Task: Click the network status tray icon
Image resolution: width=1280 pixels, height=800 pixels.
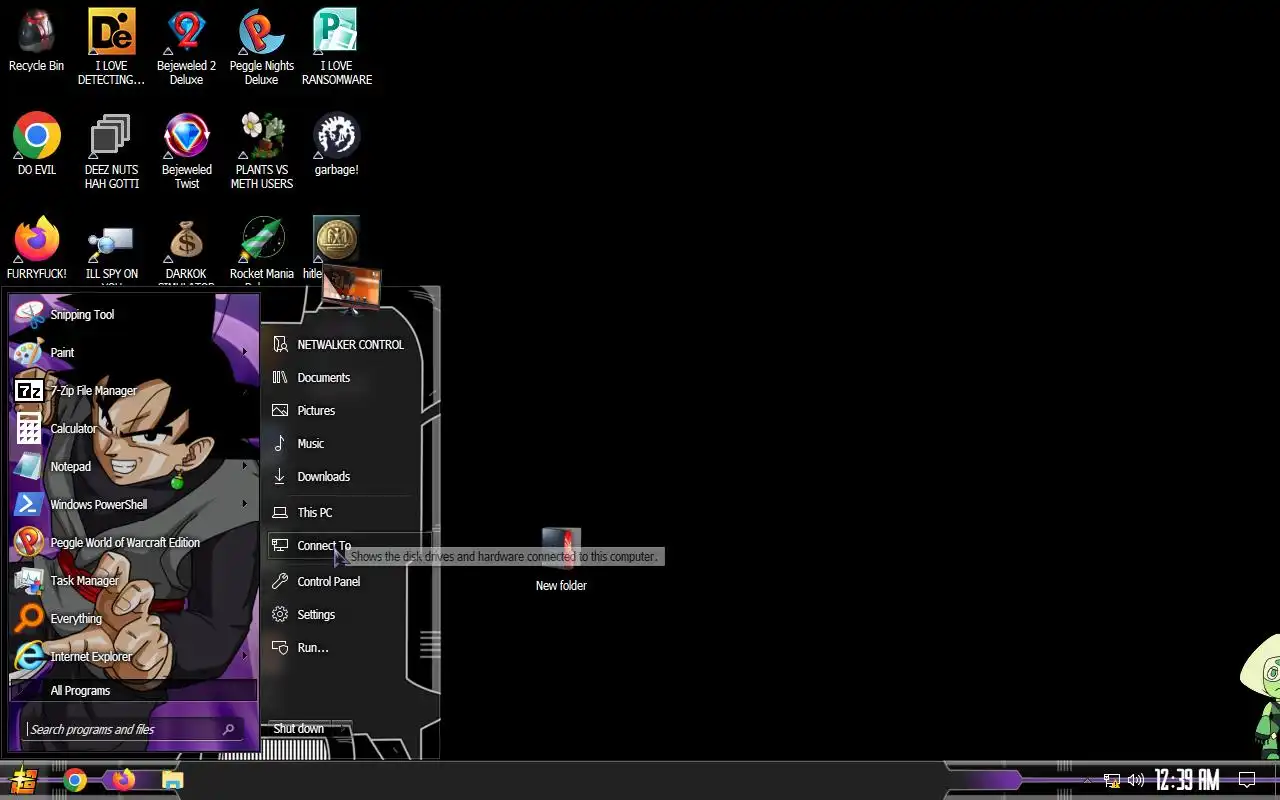Action: click(x=1112, y=780)
